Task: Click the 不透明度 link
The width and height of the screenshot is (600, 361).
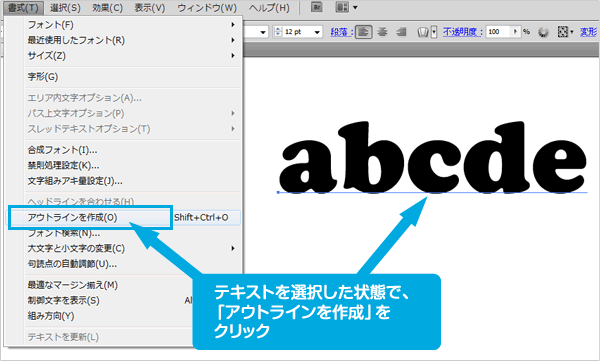Action: click(x=463, y=32)
